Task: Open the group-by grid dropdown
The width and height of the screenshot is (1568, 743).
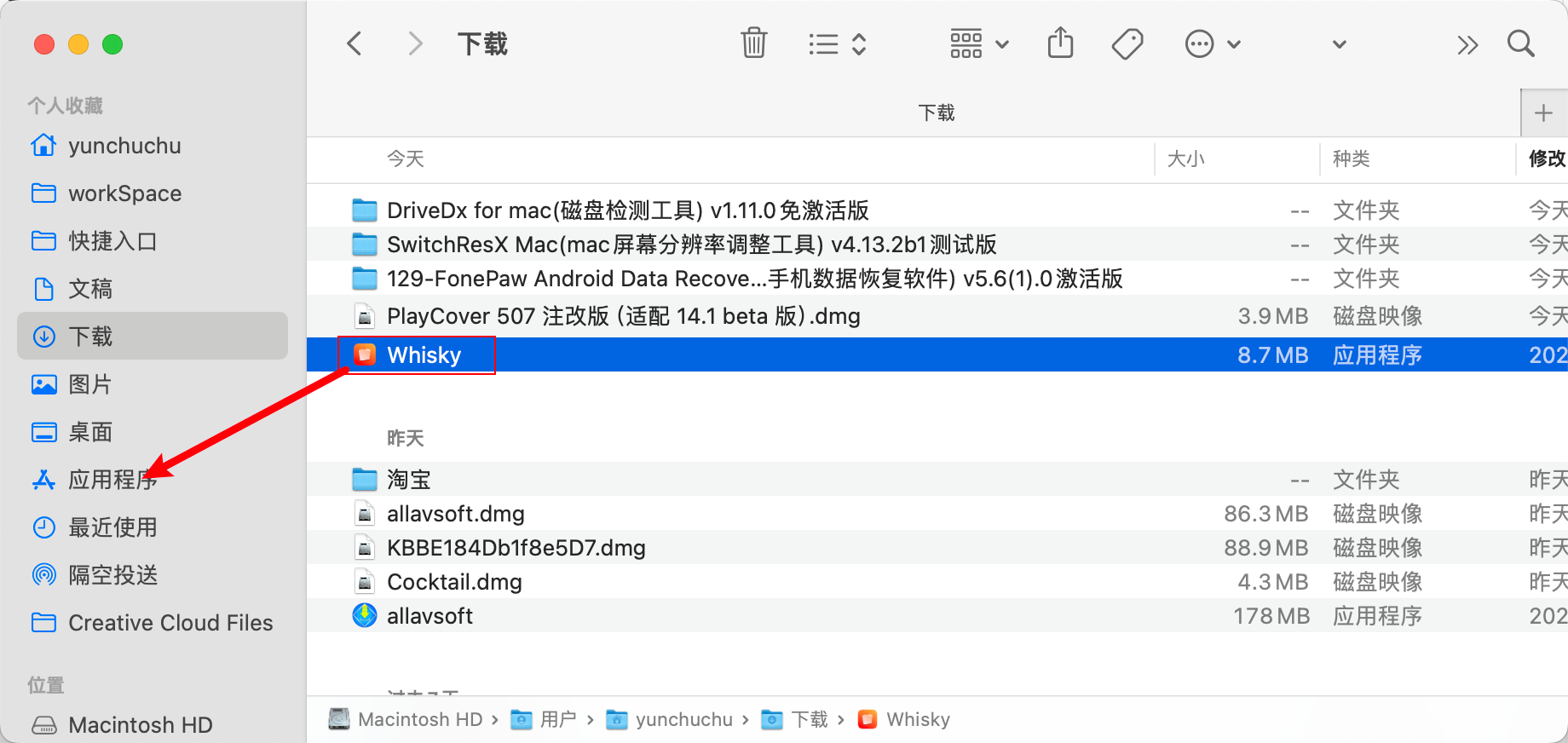Action: [x=979, y=44]
